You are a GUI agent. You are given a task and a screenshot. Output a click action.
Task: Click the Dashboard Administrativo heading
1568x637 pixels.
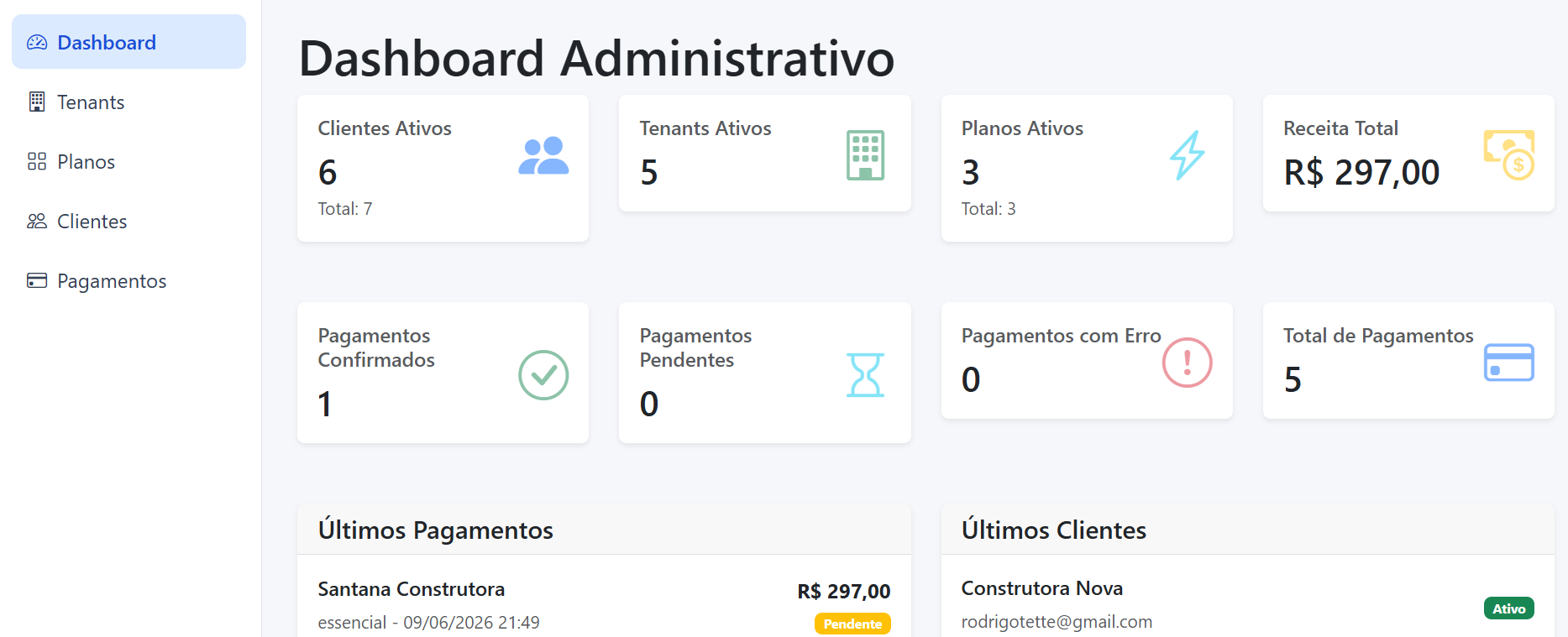pyautogui.click(x=596, y=58)
